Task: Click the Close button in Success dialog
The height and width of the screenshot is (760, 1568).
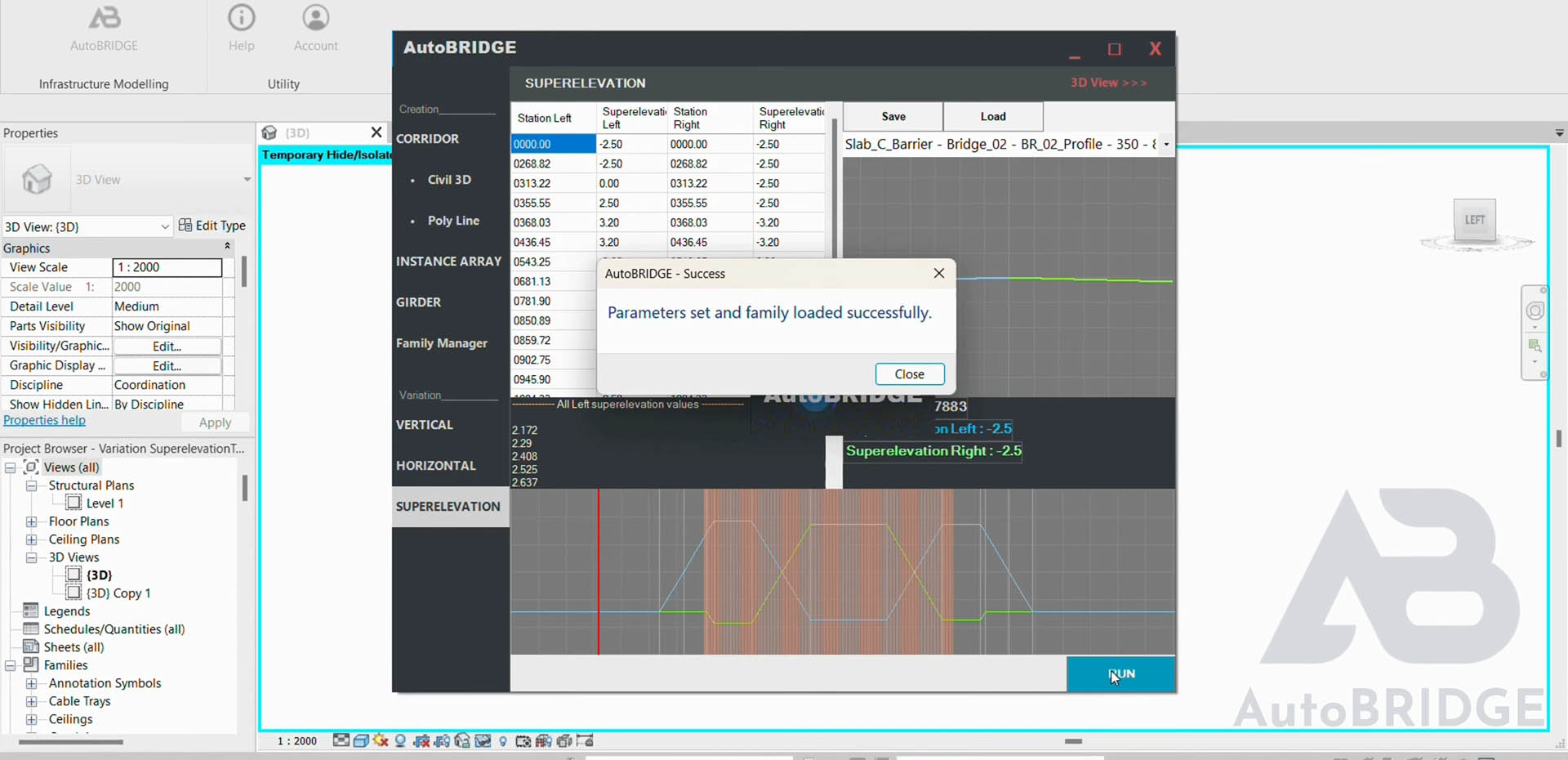Action: point(910,374)
